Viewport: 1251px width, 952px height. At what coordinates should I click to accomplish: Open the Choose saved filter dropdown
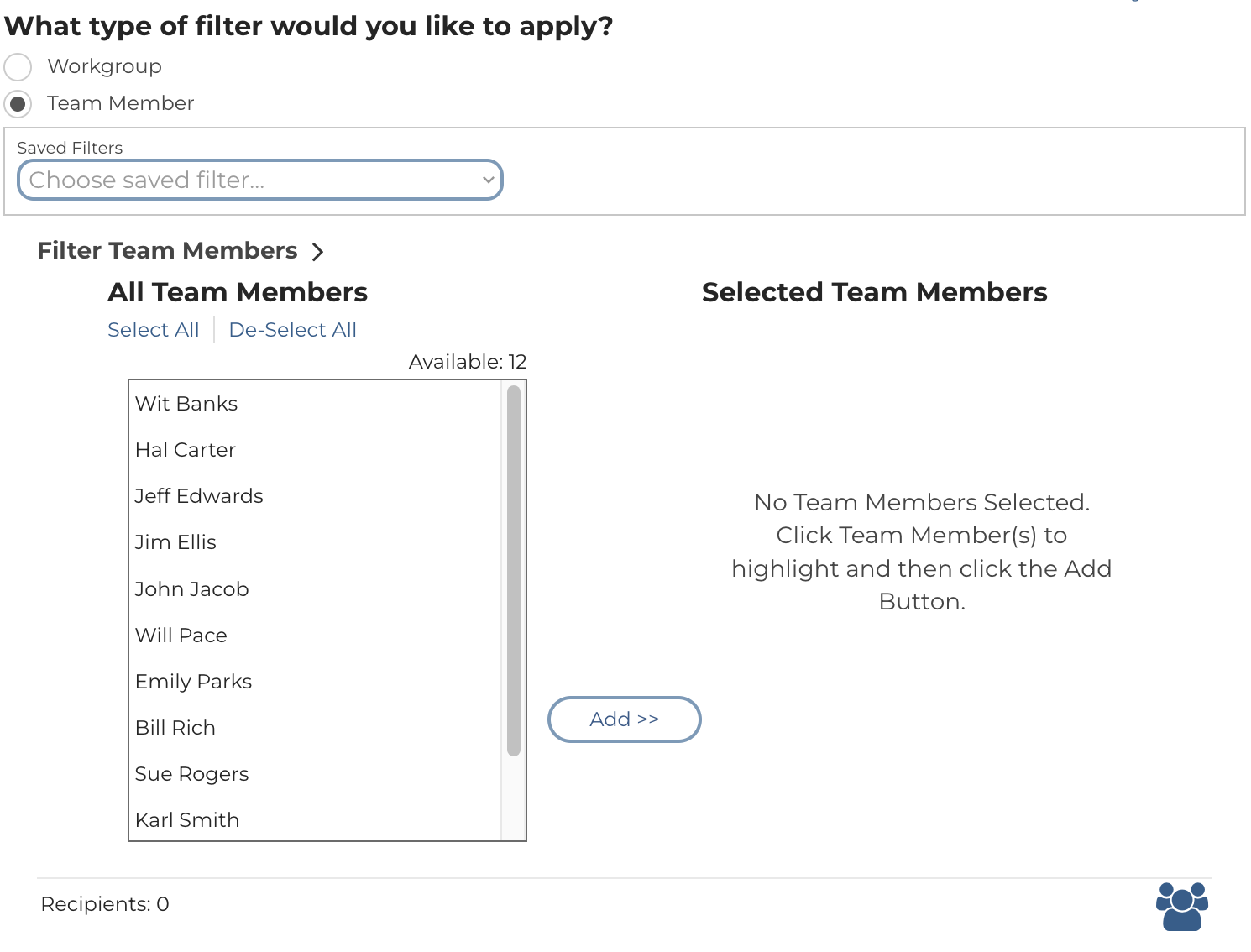click(x=260, y=180)
